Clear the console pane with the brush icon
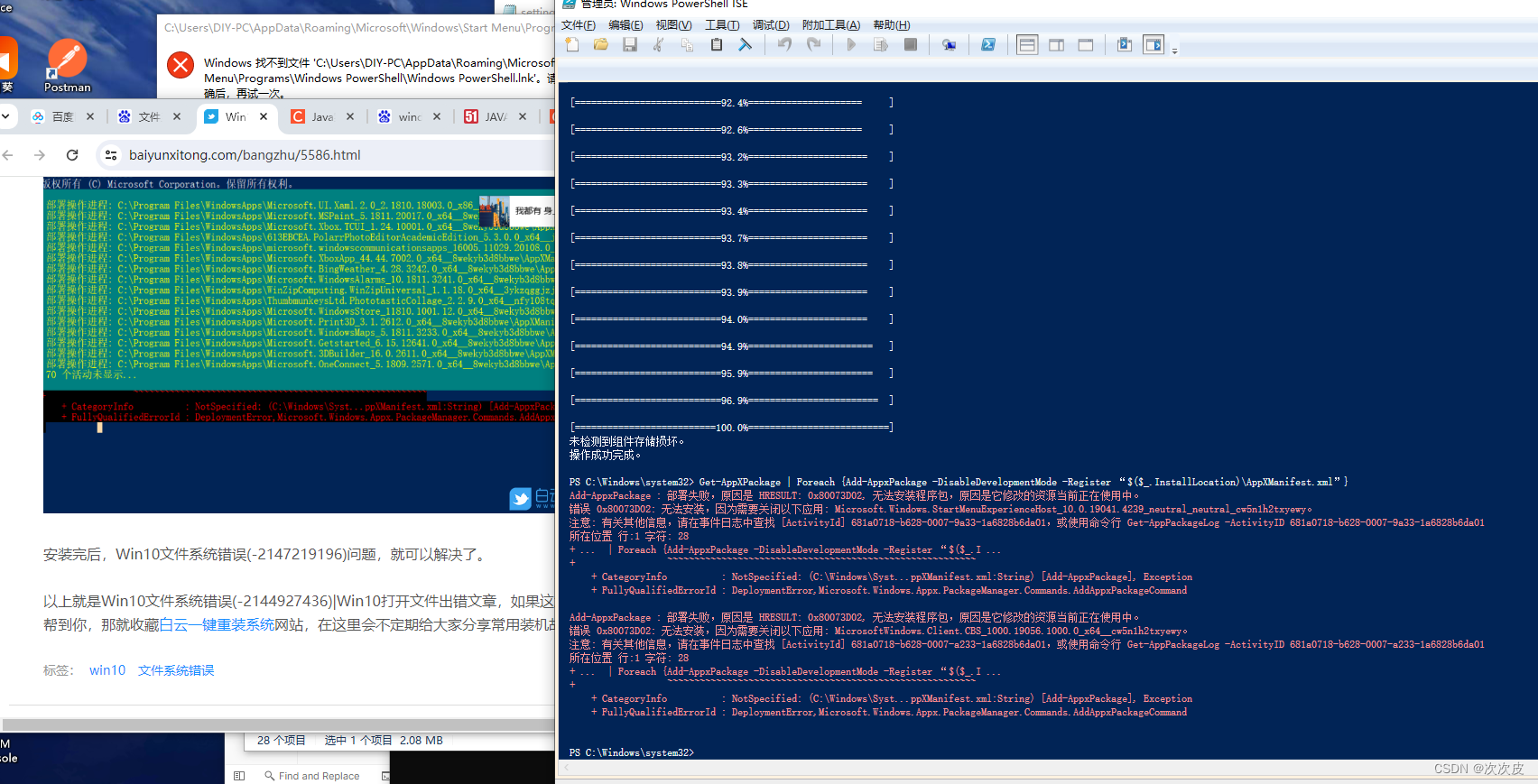 click(x=745, y=45)
